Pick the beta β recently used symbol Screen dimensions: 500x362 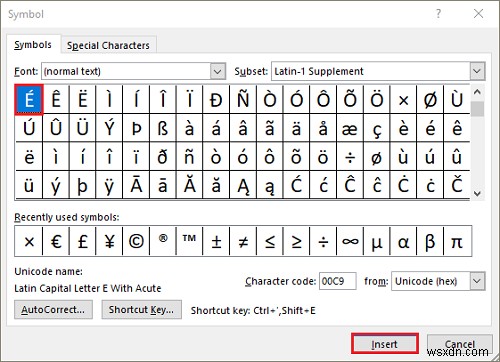click(x=430, y=241)
